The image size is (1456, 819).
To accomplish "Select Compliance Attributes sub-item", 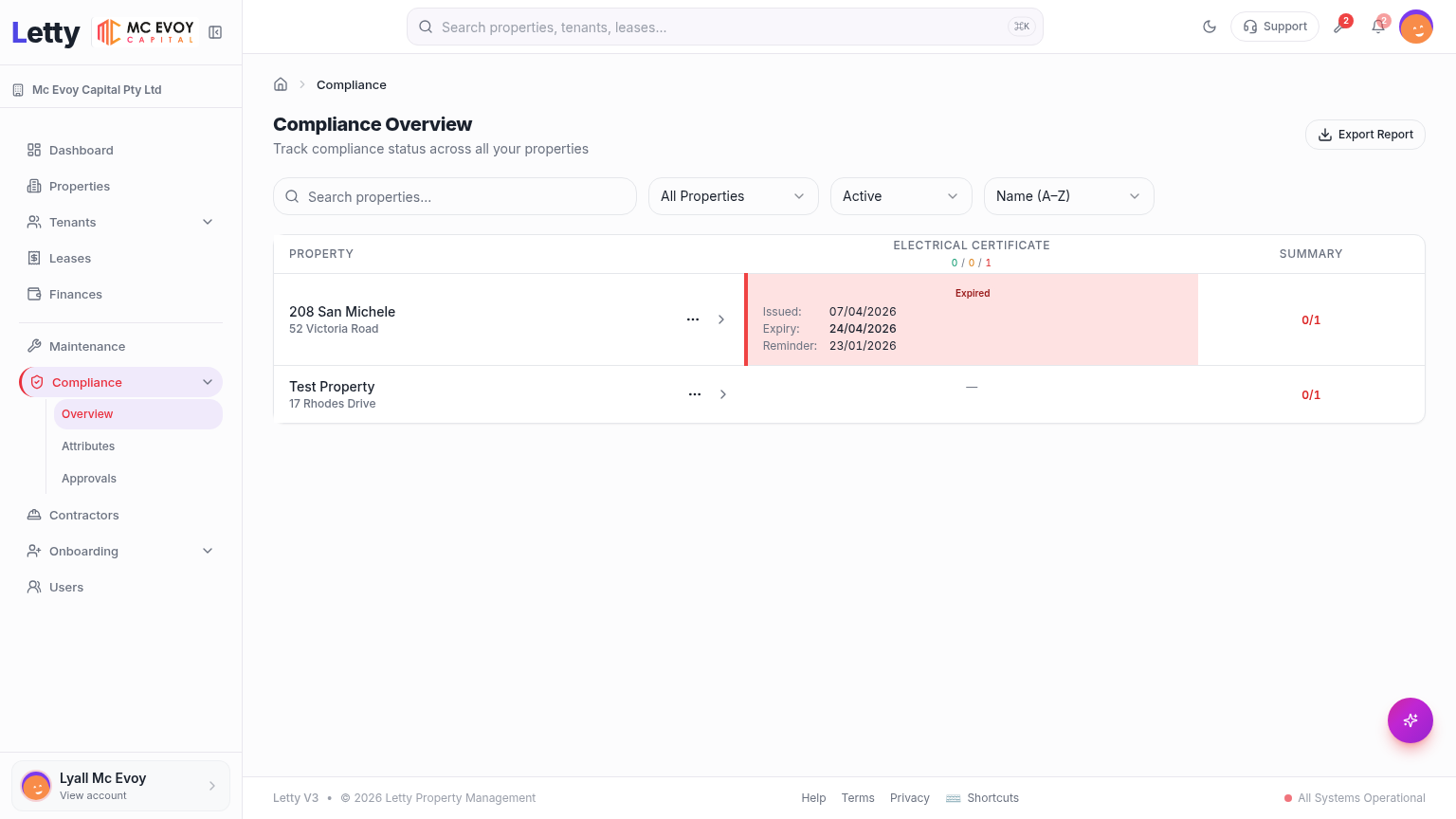I will coord(138,446).
